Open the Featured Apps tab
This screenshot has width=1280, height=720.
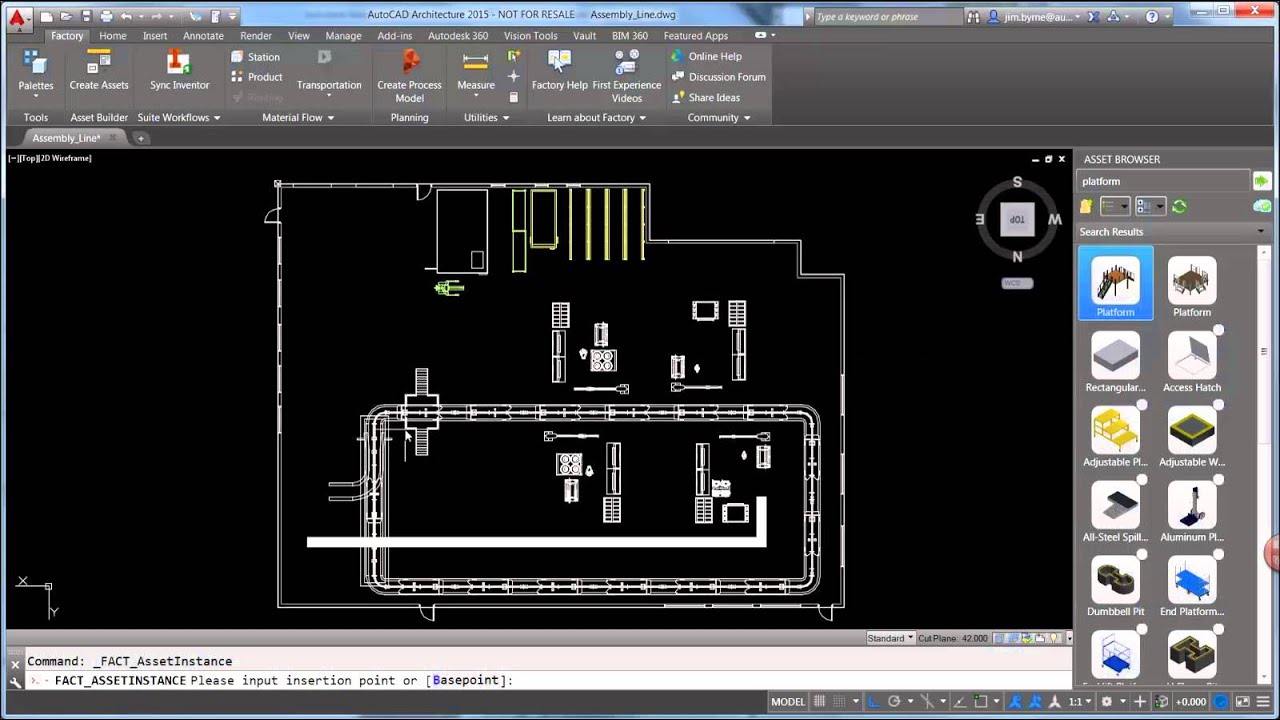pyautogui.click(x=695, y=35)
